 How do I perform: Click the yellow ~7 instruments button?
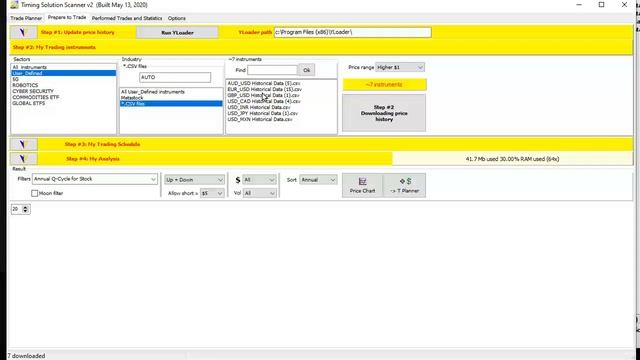tap(384, 85)
